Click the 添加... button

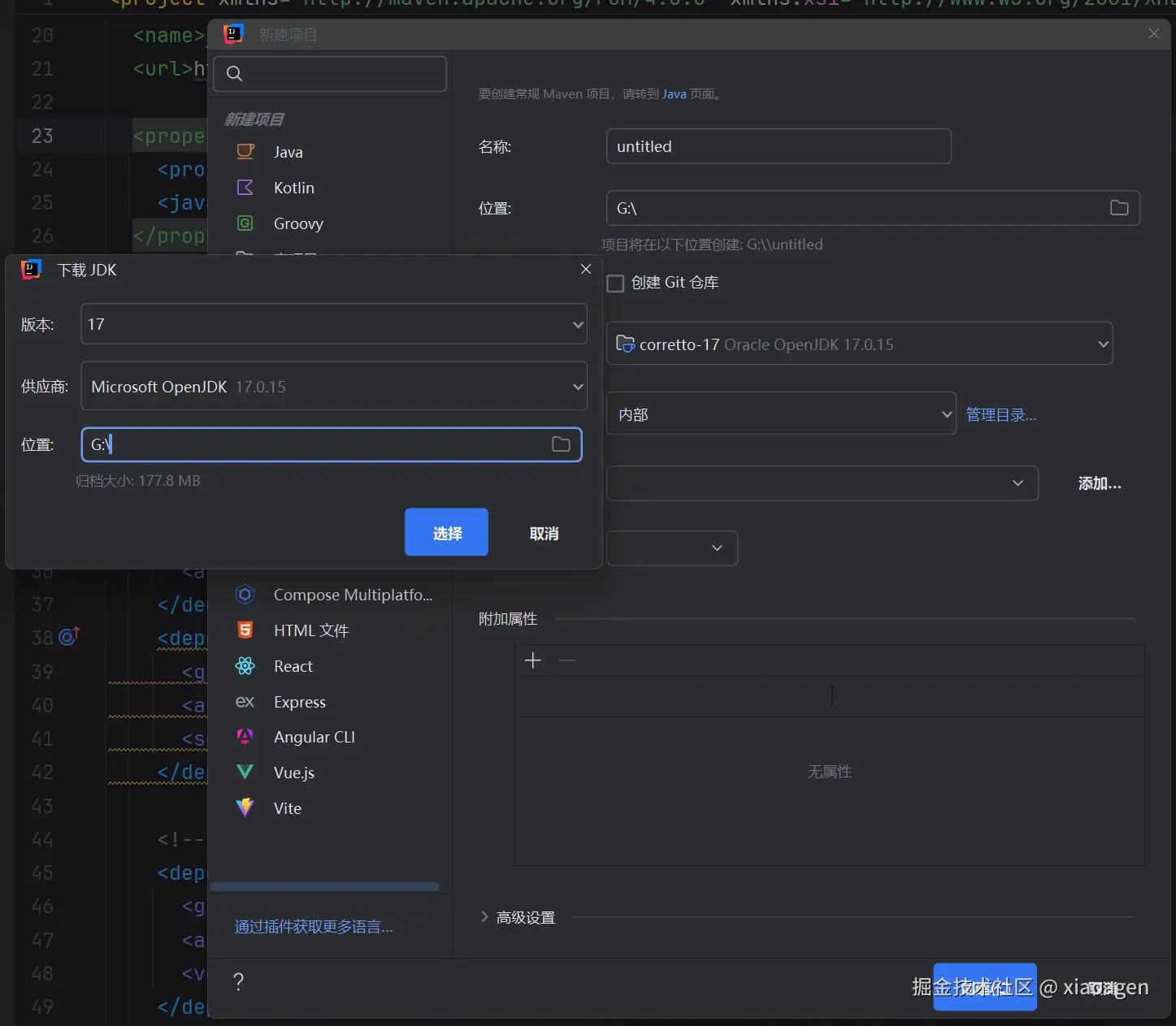[x=1099, y=483]
